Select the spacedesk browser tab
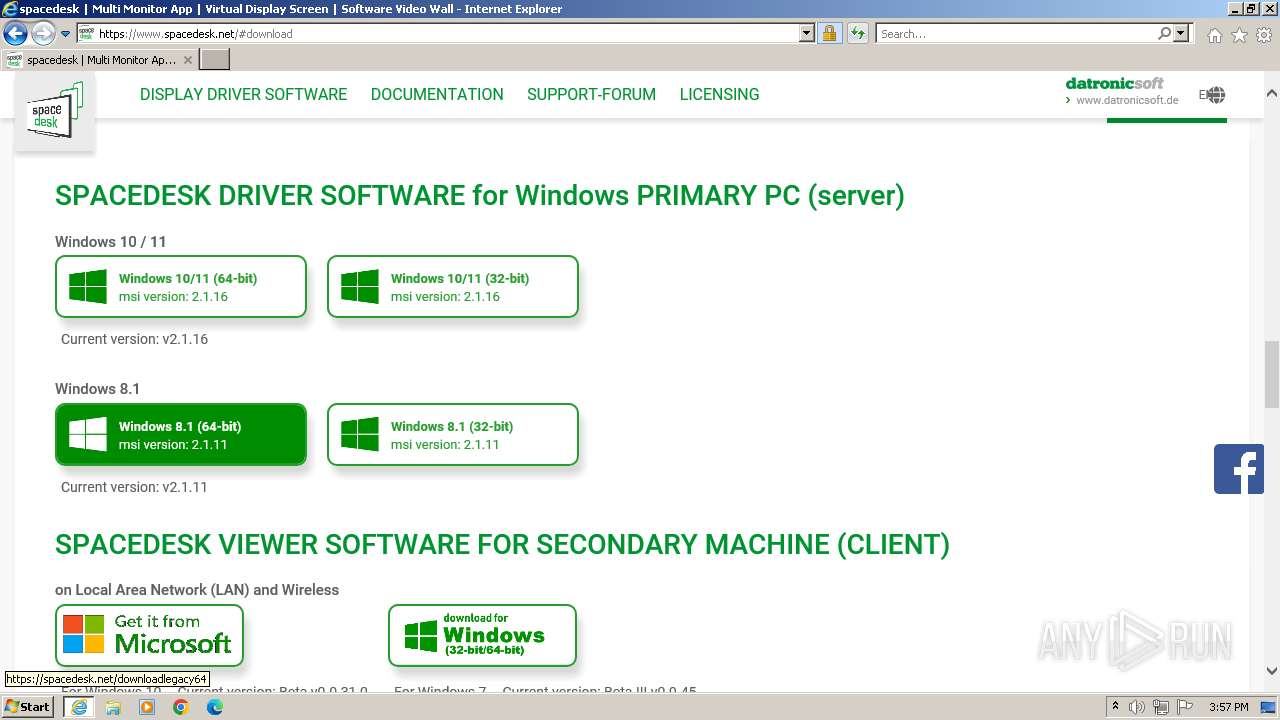 99,60
